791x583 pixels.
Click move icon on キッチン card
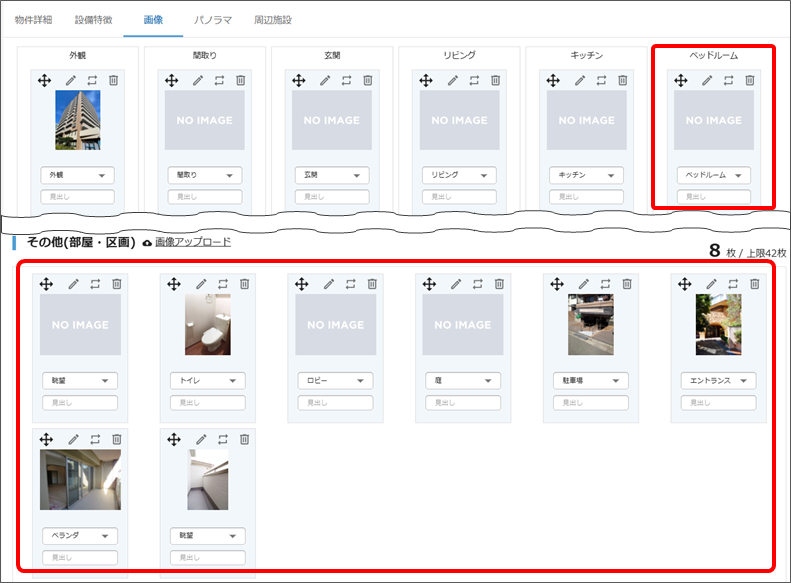pyautogui.click(x=553, y=80)
